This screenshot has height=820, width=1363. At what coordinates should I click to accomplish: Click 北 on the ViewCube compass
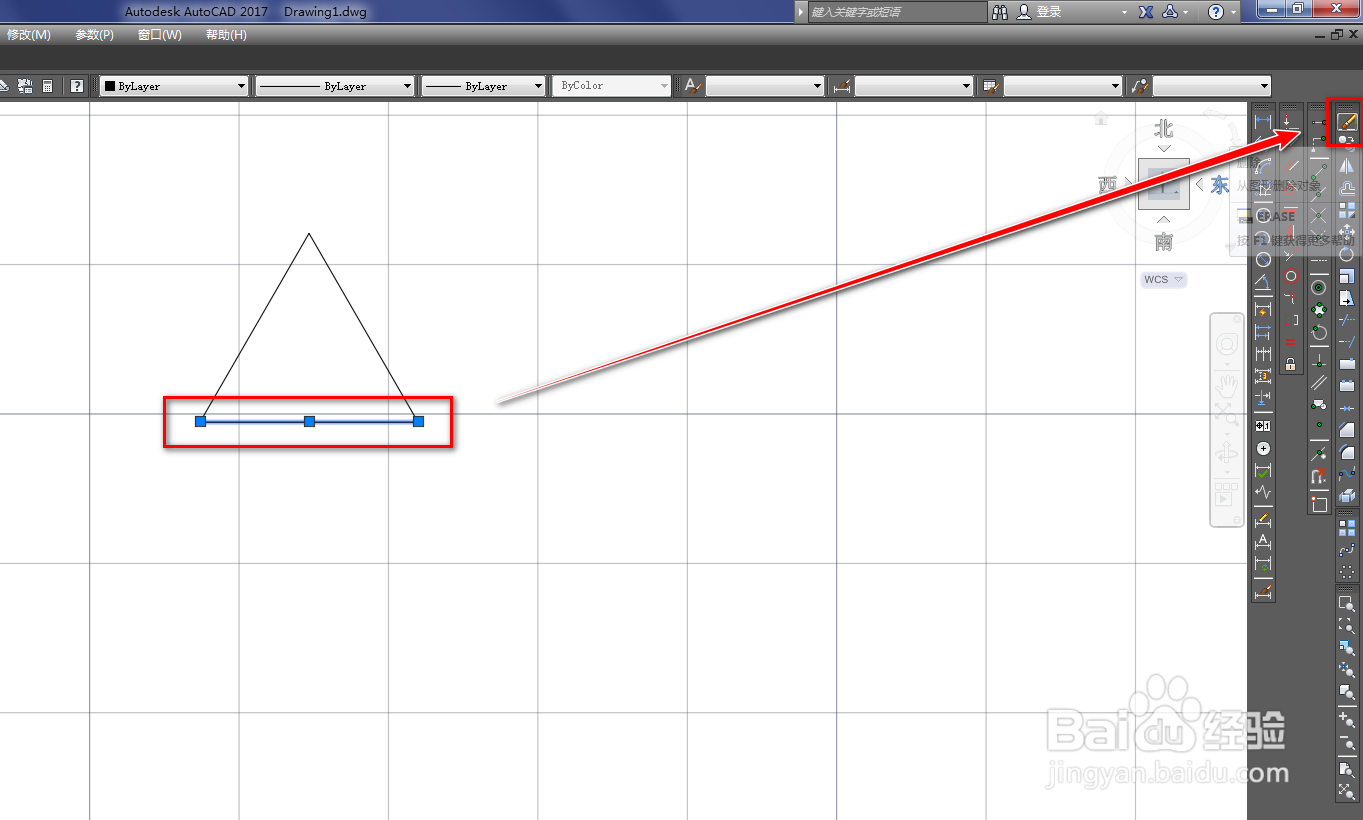click(x=1163, y=129)
